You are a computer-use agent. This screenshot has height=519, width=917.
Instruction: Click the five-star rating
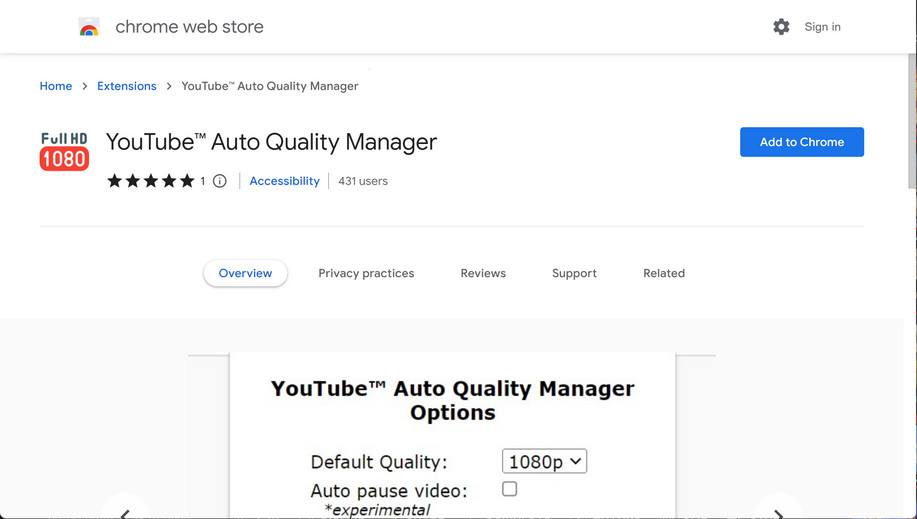click(150, 181)
